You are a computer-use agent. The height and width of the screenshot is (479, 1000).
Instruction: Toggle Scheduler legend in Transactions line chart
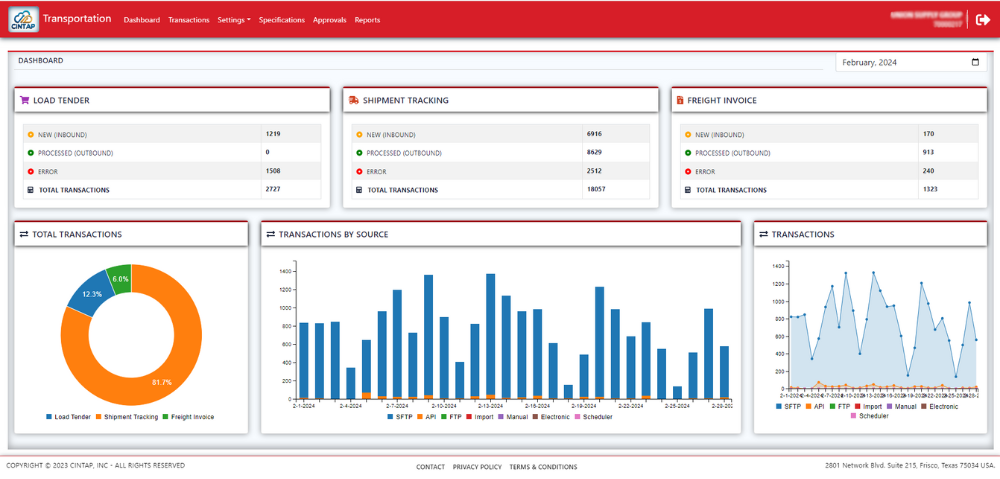pos(869,416)
